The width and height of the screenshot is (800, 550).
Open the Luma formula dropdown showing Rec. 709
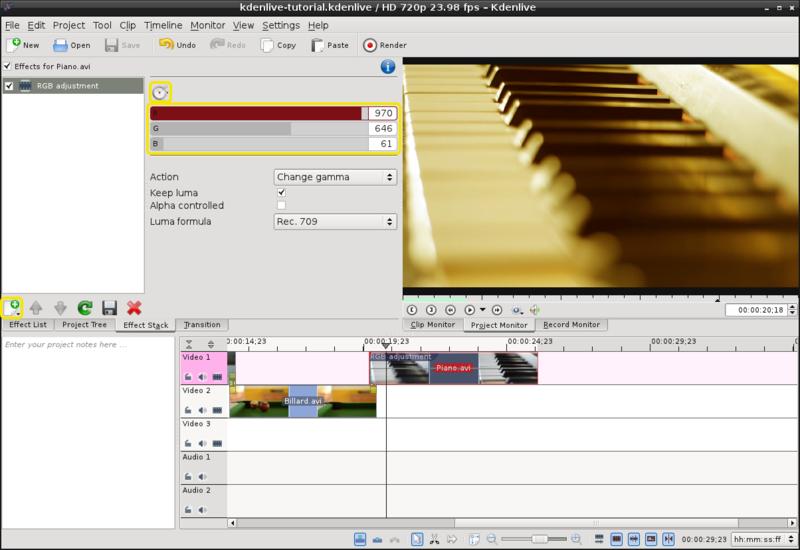tap(335, 221)
